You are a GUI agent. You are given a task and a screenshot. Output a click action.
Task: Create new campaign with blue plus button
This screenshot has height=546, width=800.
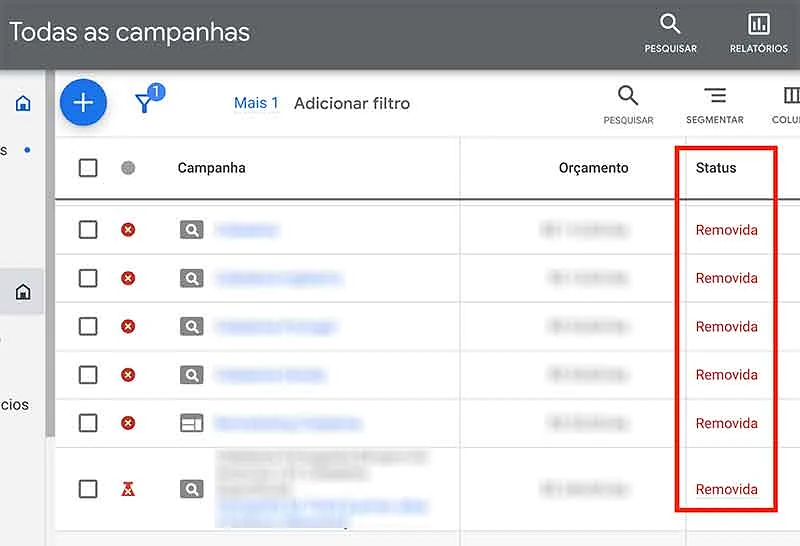coord(83,103)
